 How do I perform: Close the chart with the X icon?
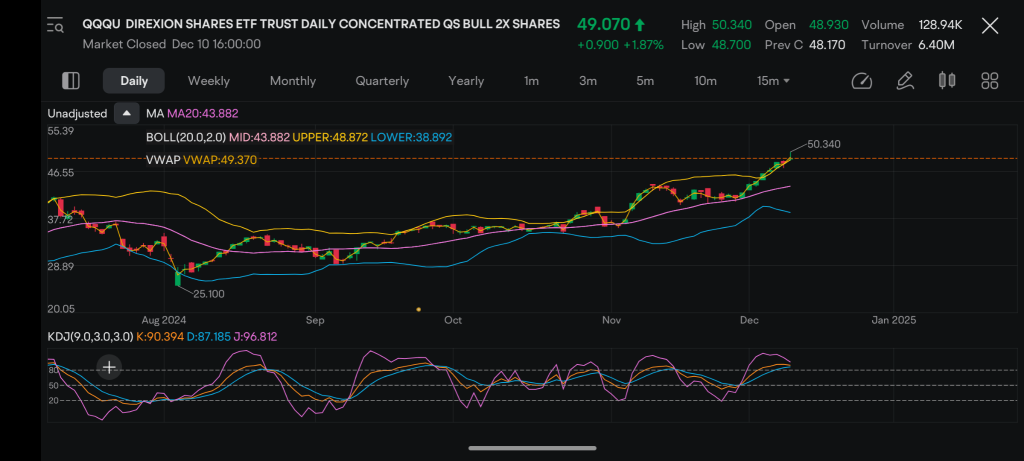[989, 26]
